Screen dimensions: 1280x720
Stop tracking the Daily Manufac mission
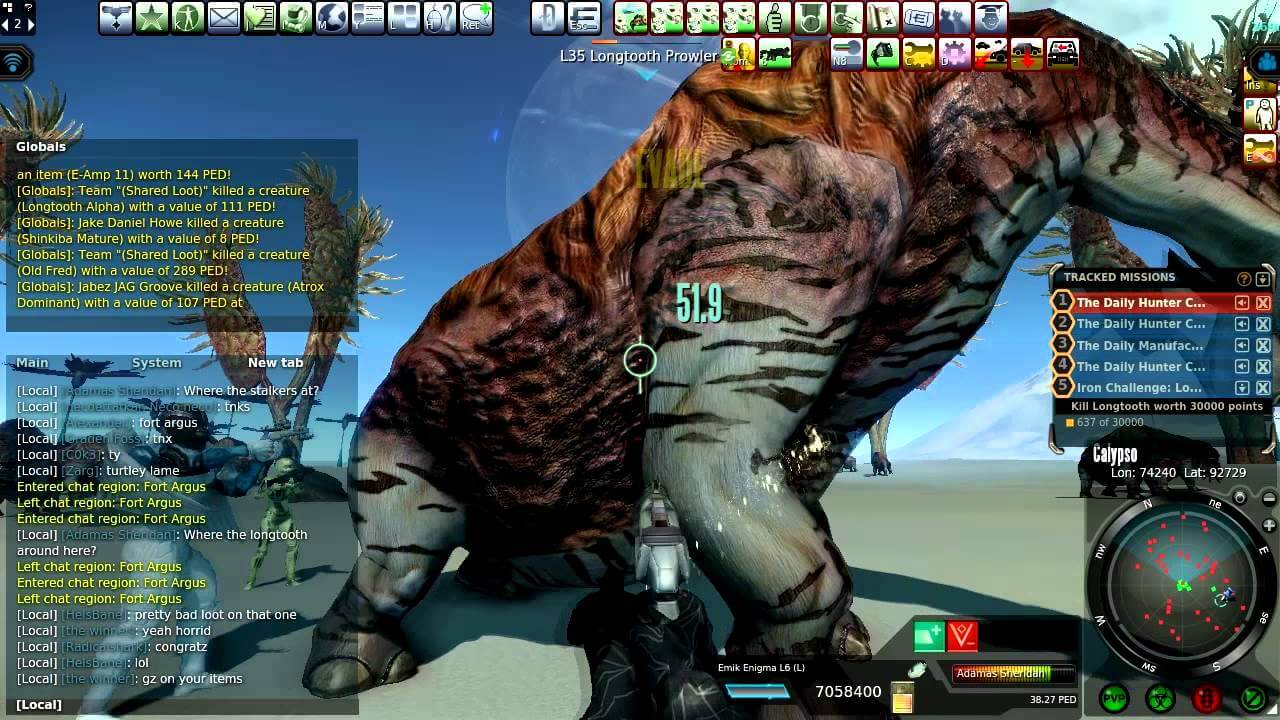click(1263, 345)
